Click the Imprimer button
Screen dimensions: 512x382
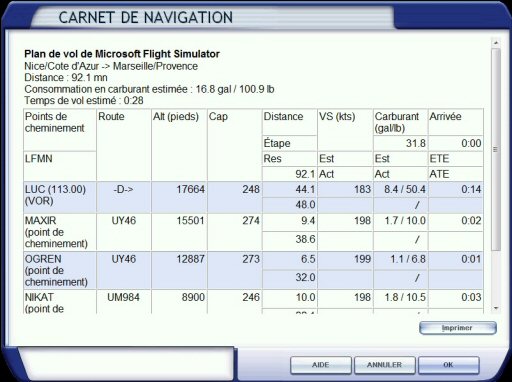458,328
